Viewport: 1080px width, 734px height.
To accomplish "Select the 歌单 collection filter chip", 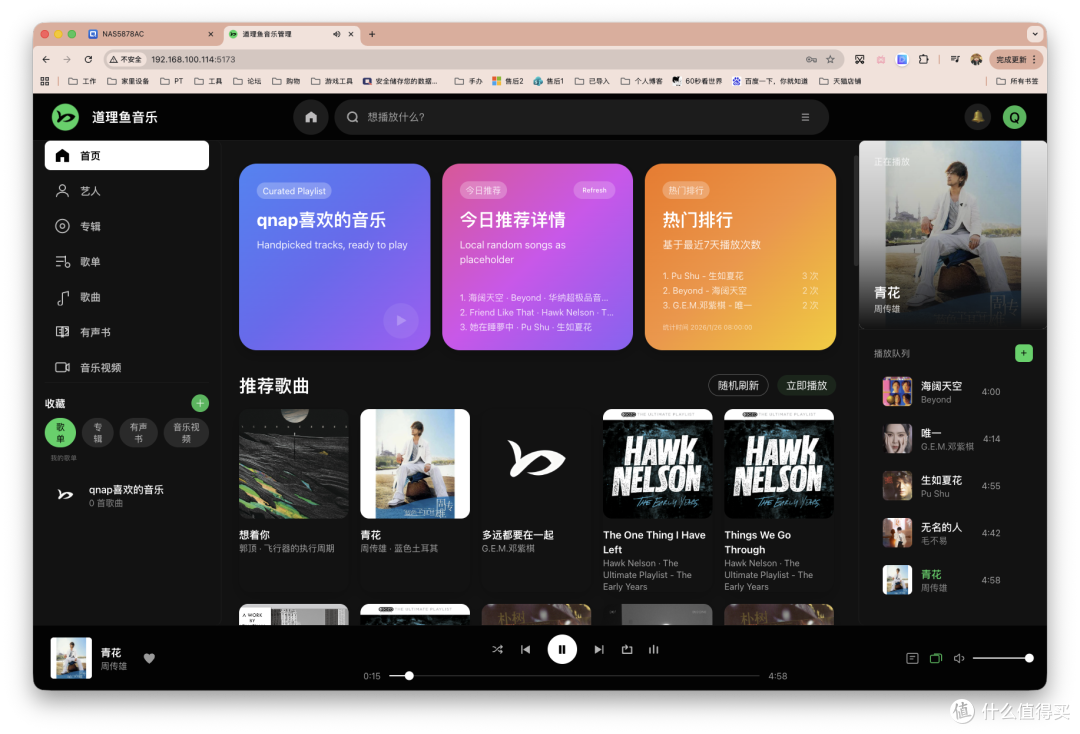I will point(61,433).
